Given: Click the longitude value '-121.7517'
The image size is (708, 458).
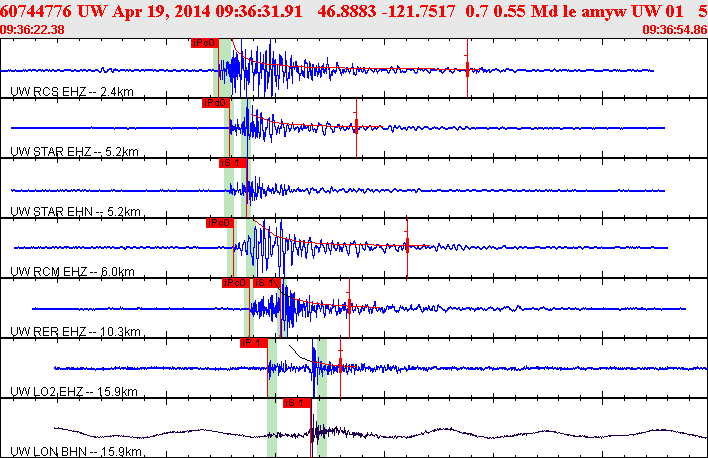Looking at the screenshot, I should click(419, 11).
